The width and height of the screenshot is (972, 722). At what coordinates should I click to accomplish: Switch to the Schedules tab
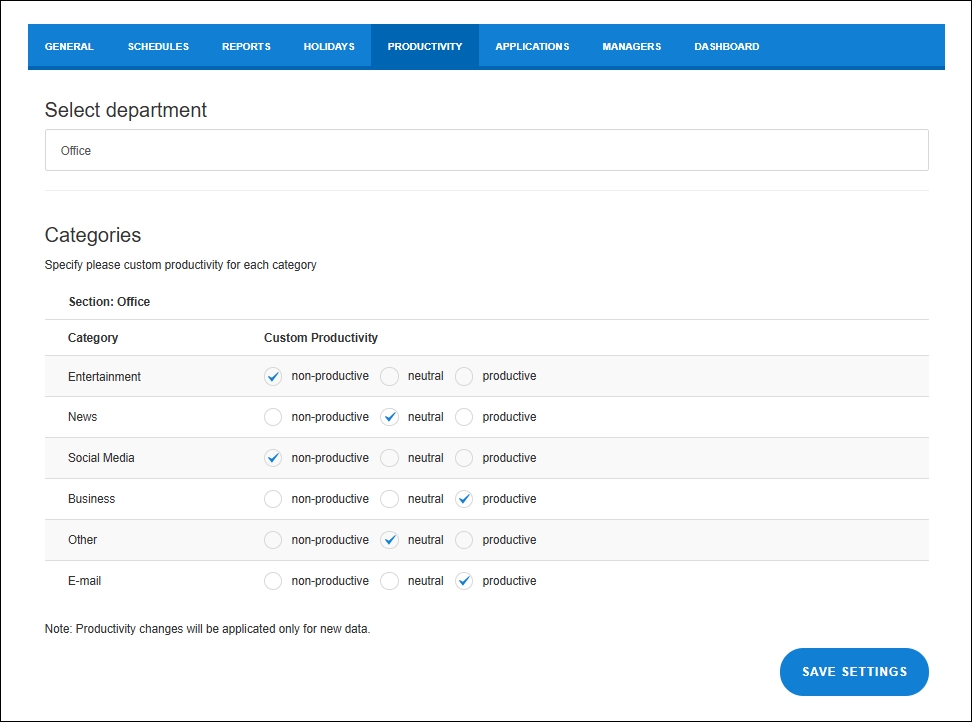tap(158, 47)
